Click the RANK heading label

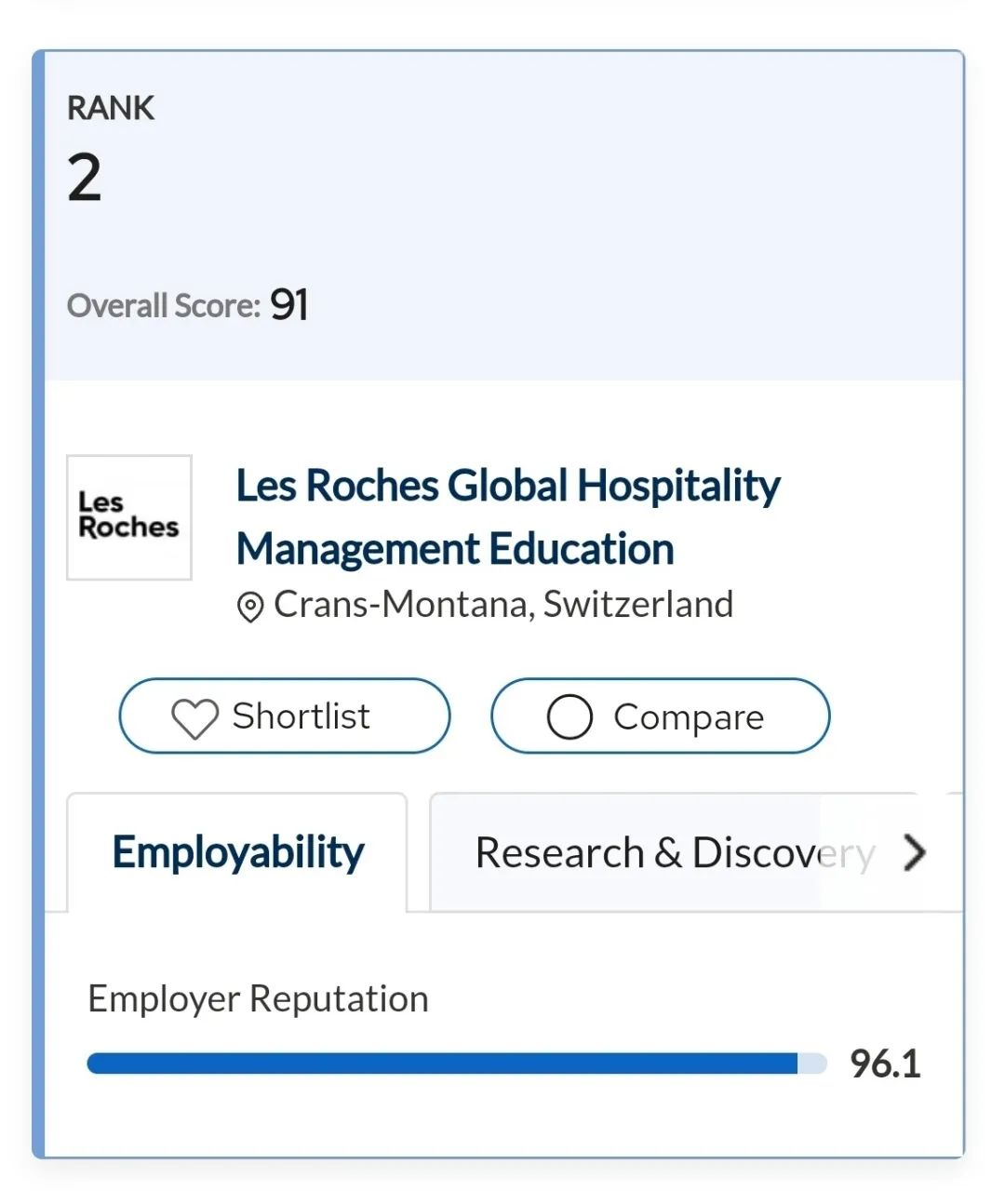pyautogui.click(x=111, y=108)
